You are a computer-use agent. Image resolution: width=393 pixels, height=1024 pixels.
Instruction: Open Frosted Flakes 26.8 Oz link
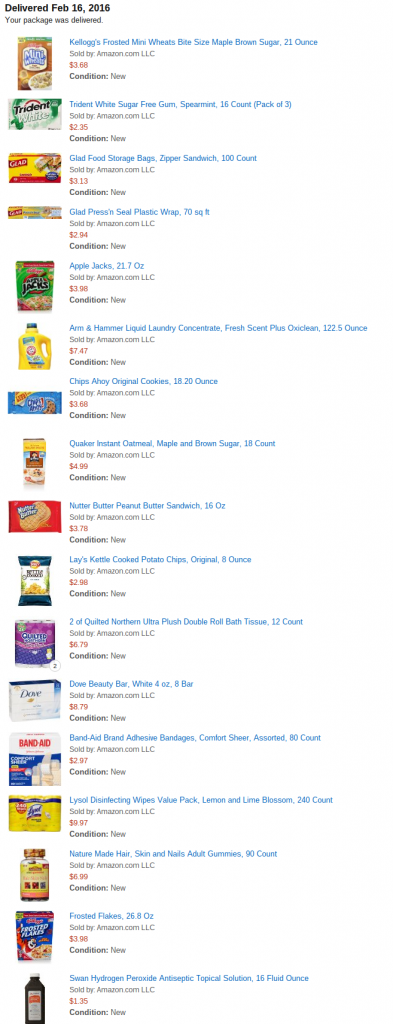coord(112,916)
